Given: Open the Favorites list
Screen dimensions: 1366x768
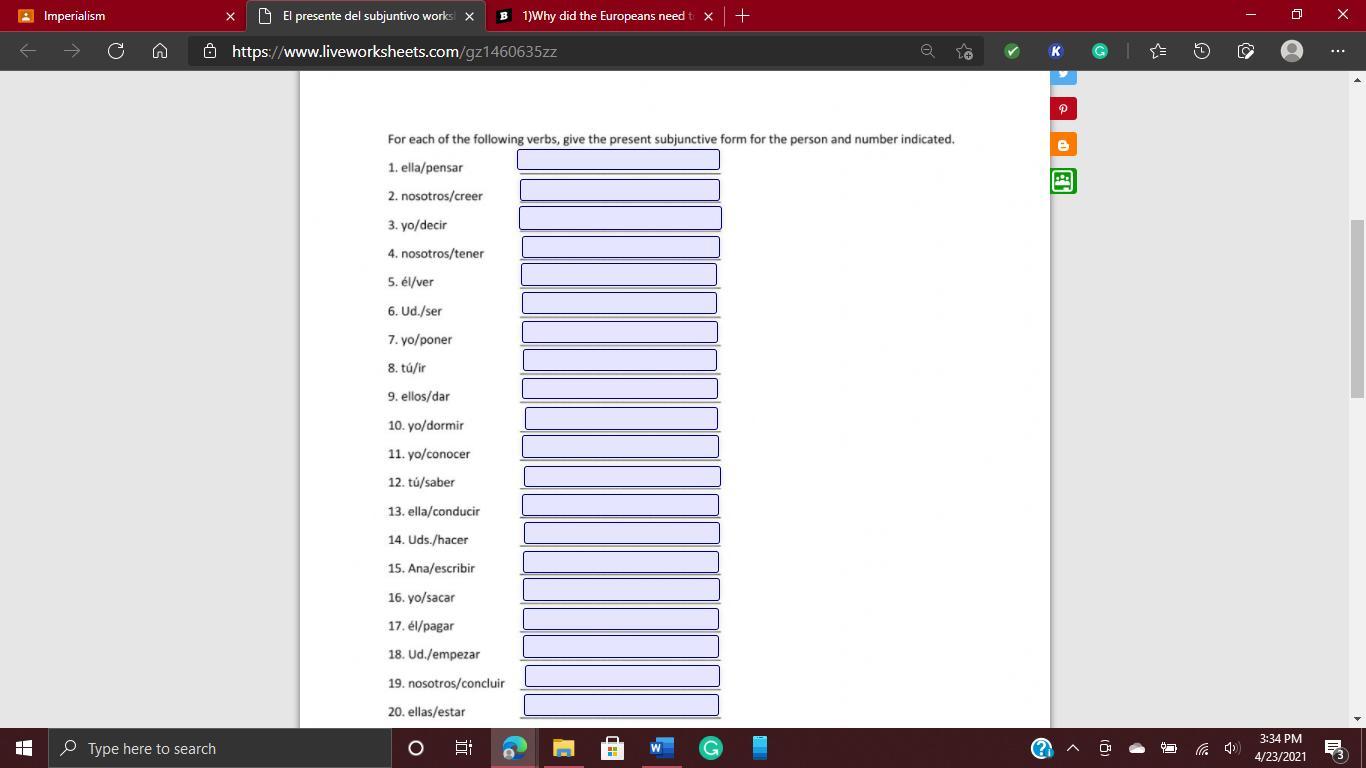Looking at the screenshot, I should coord(1158,51).
